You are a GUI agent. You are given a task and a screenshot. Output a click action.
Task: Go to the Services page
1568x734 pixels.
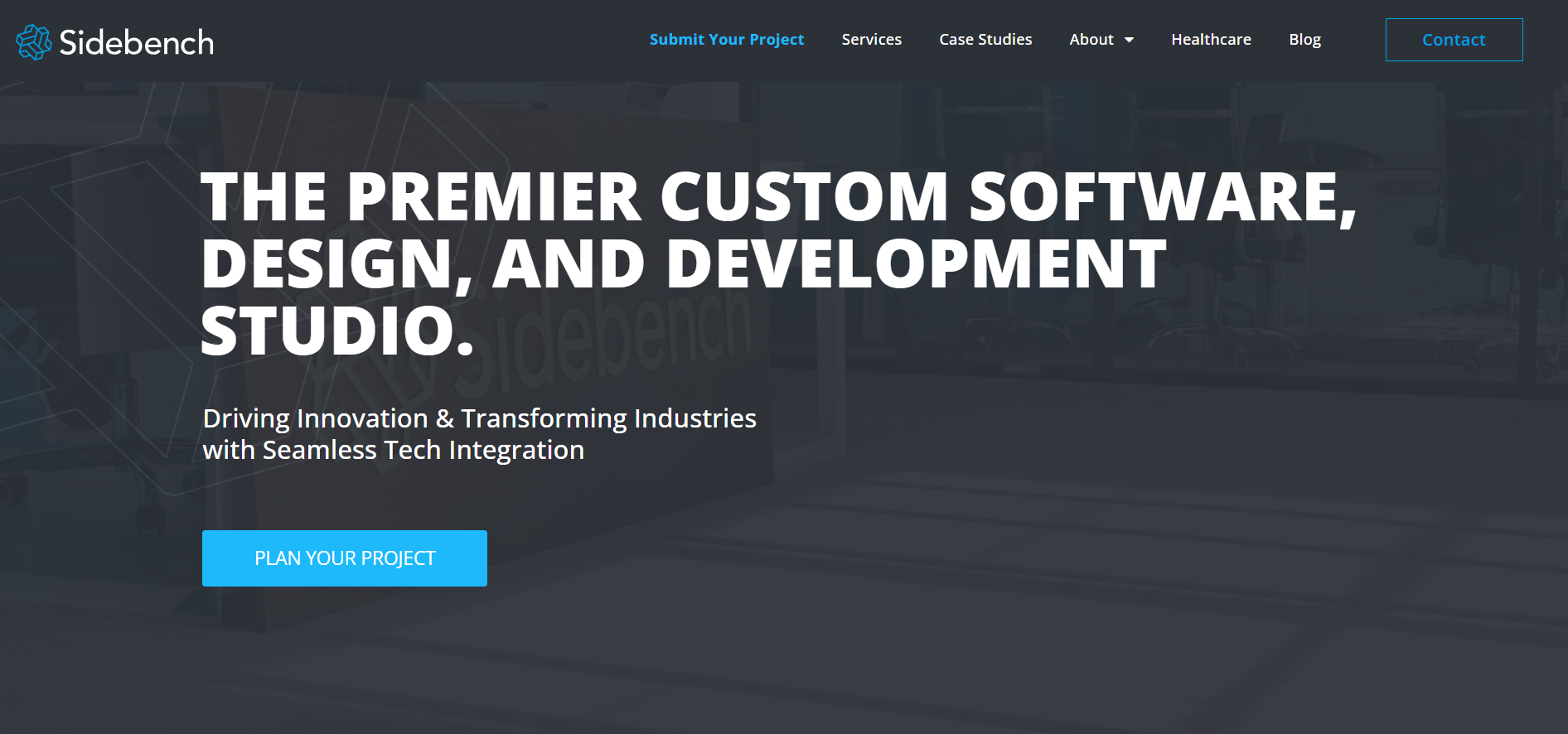pyautogui.click(x=872, y=40)
